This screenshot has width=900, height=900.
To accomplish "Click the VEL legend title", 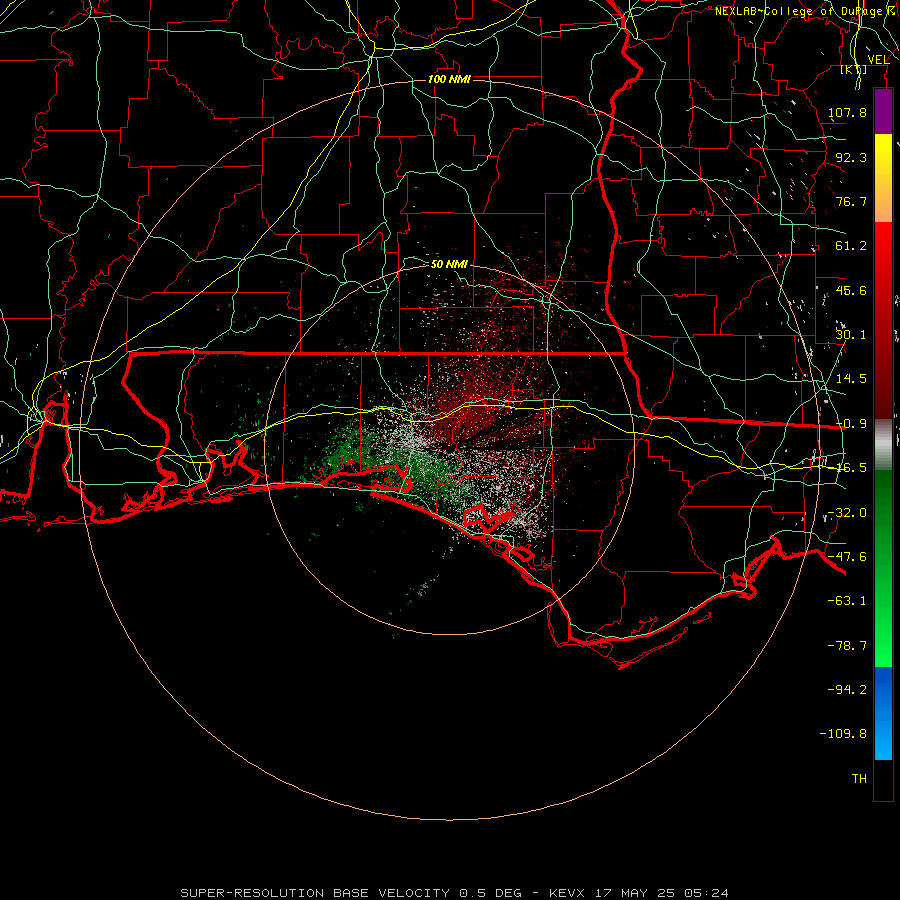I will coord(878,59).
